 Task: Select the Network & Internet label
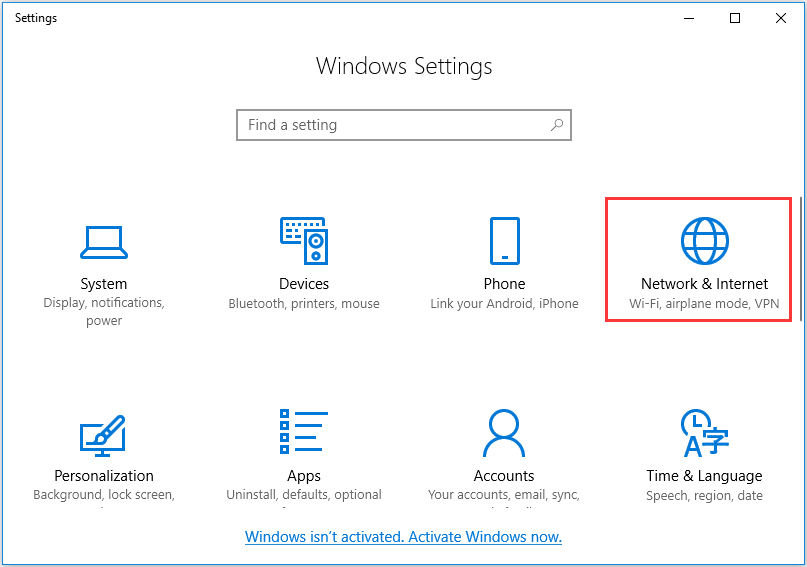tap(705, 284)
